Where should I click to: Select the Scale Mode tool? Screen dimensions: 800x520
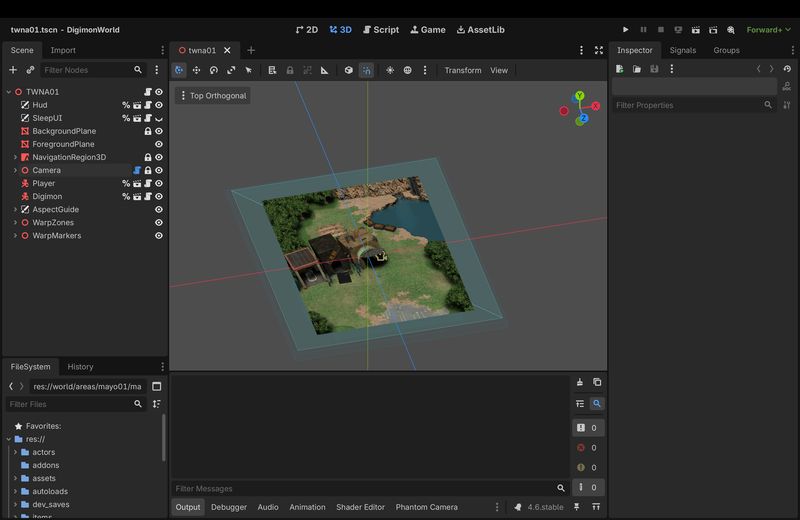[x=231, y=70]
